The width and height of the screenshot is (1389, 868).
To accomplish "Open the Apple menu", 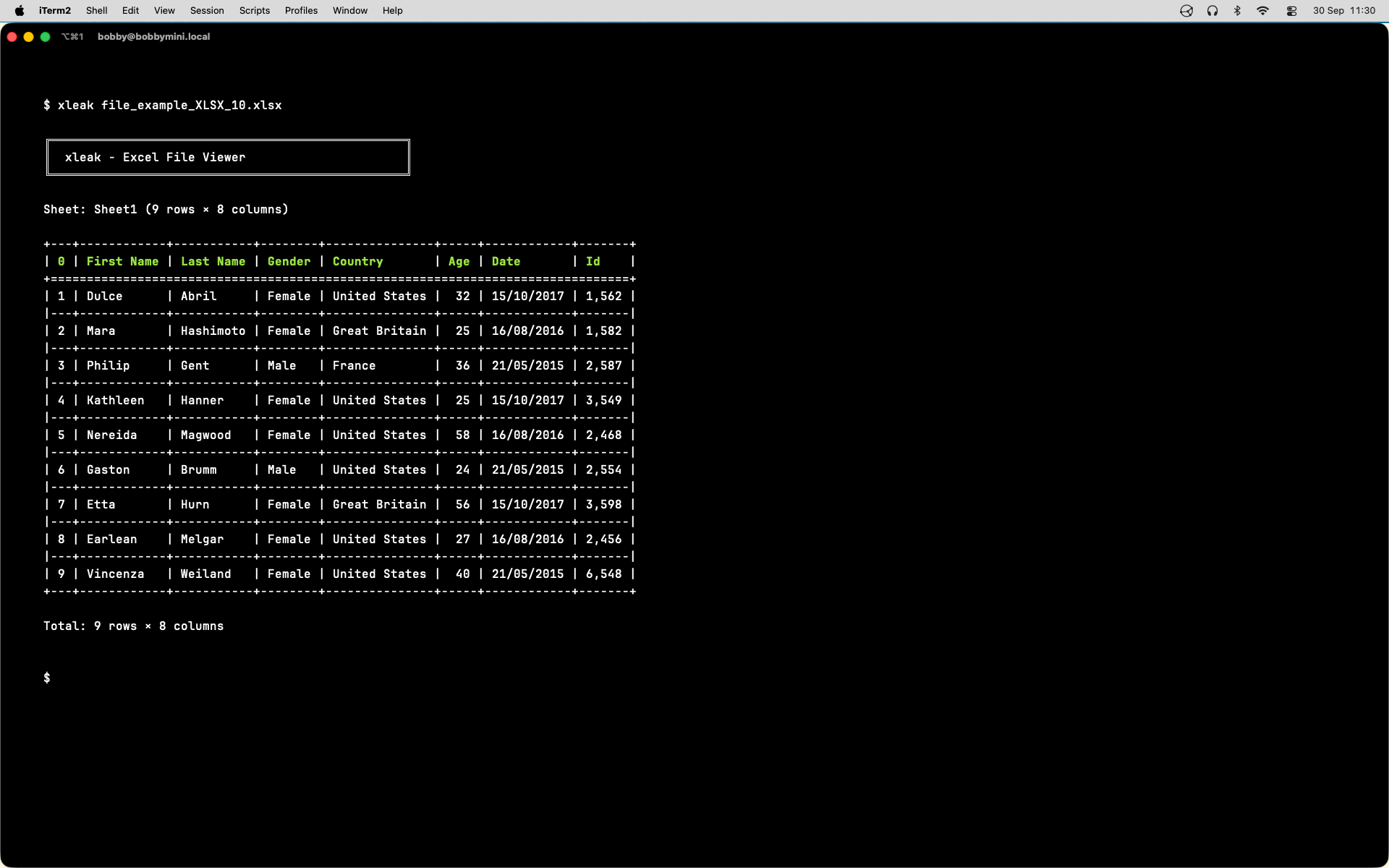I will click(20, 11).
